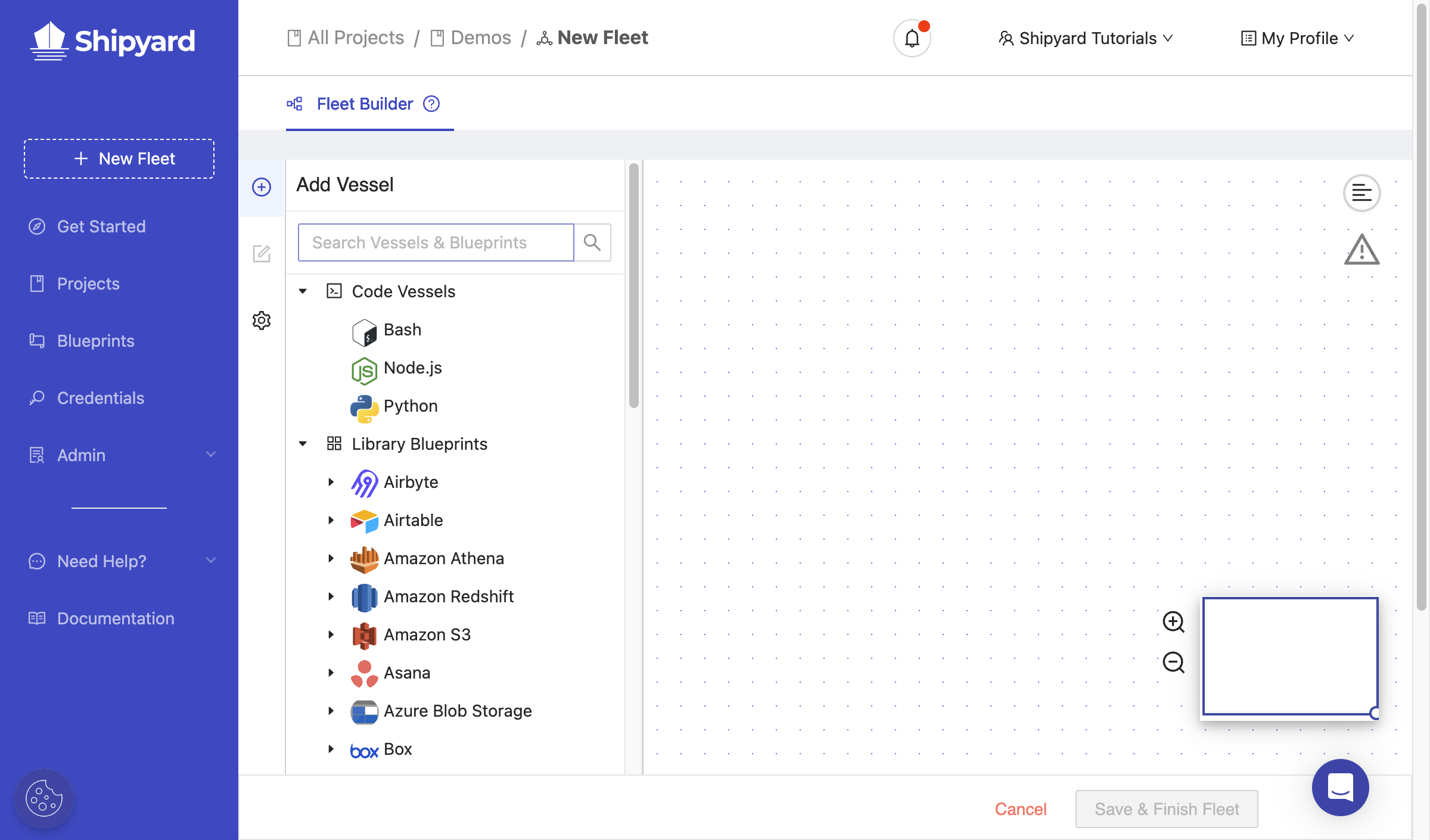Open Credentials in the sidebar
This screenshot has height=840, width=1430.
pyautogui.click(x=86, y=398)
